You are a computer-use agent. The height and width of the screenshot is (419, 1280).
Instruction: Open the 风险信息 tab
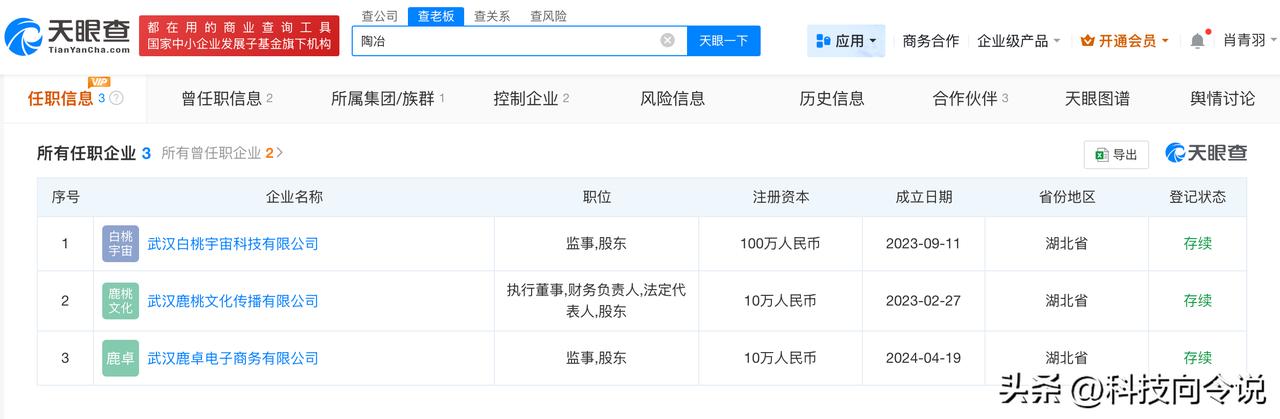pos(673,98)
